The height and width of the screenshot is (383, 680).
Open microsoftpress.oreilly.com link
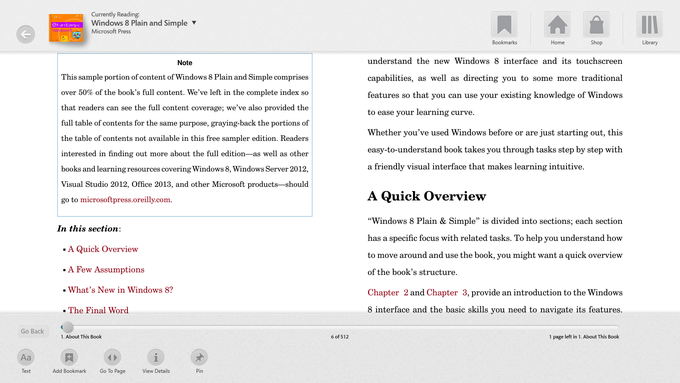click(x=125, y=200)
